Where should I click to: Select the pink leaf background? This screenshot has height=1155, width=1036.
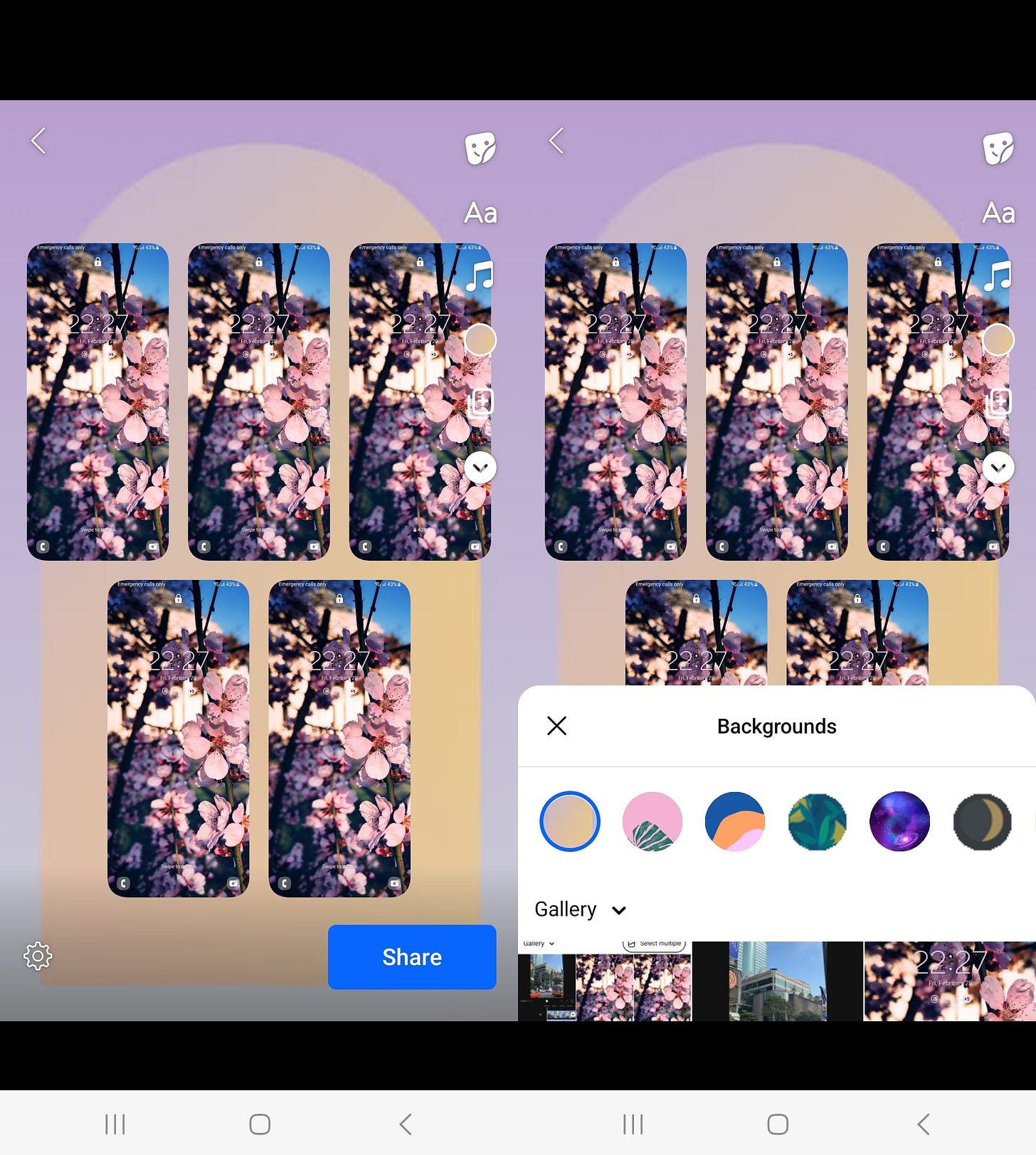click(x=652, y=821)
